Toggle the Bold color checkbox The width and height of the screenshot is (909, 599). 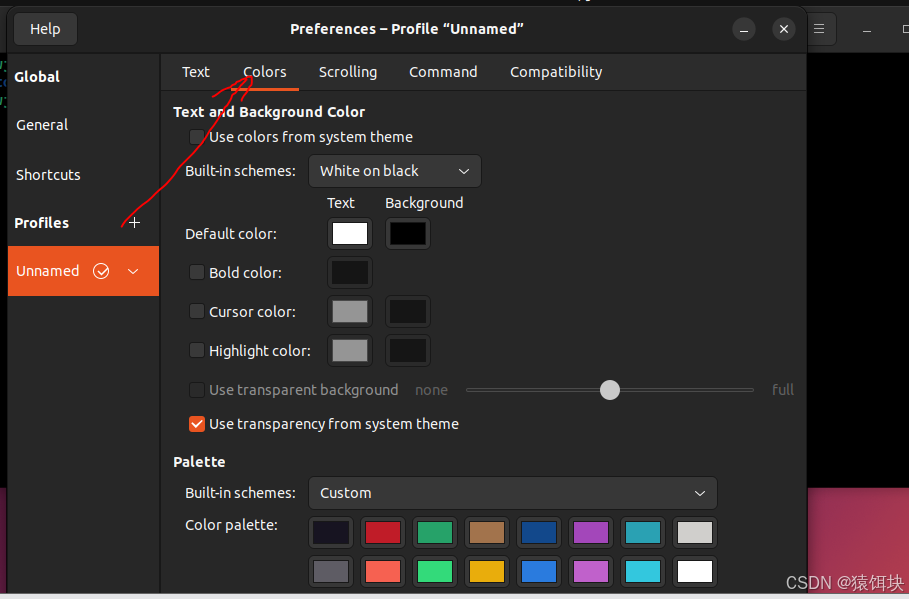[197, 272]
